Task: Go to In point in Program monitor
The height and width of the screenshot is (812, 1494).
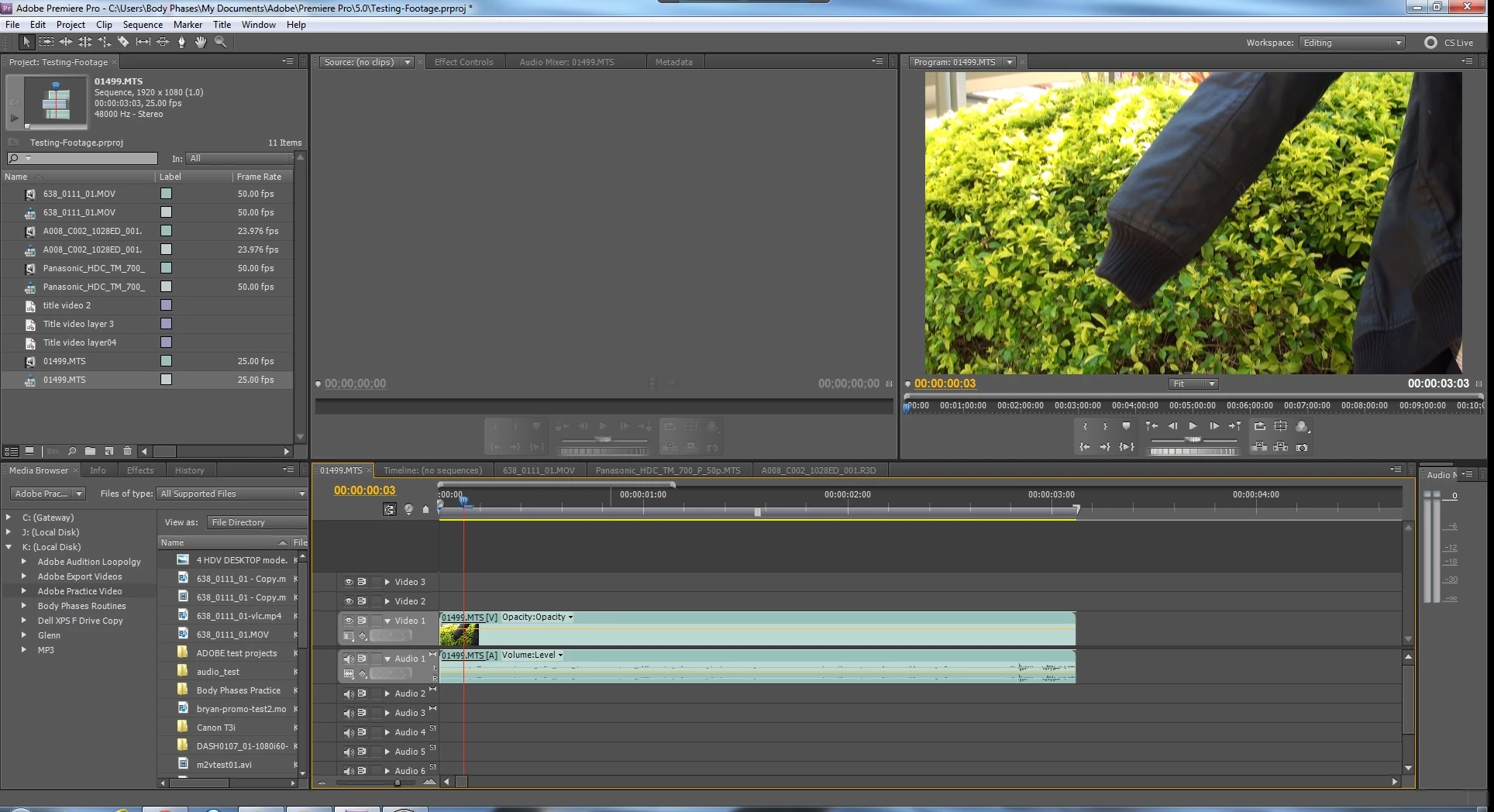Action: point(1085,447)
